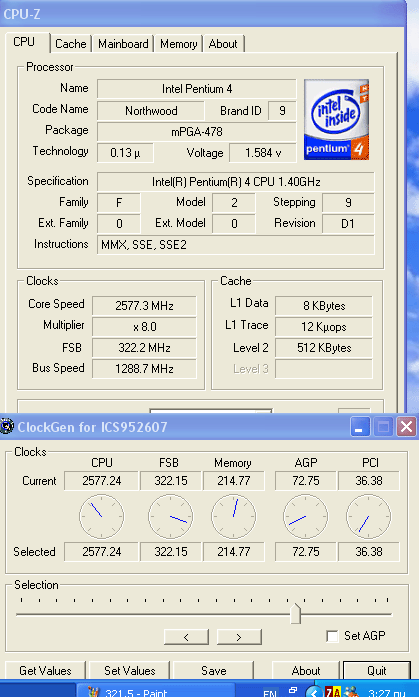Image resolution: width=419 pixels, height=697 pixels.
Task: Click the Specification field in CPU-Z
Action: click(x=236, y=182)
